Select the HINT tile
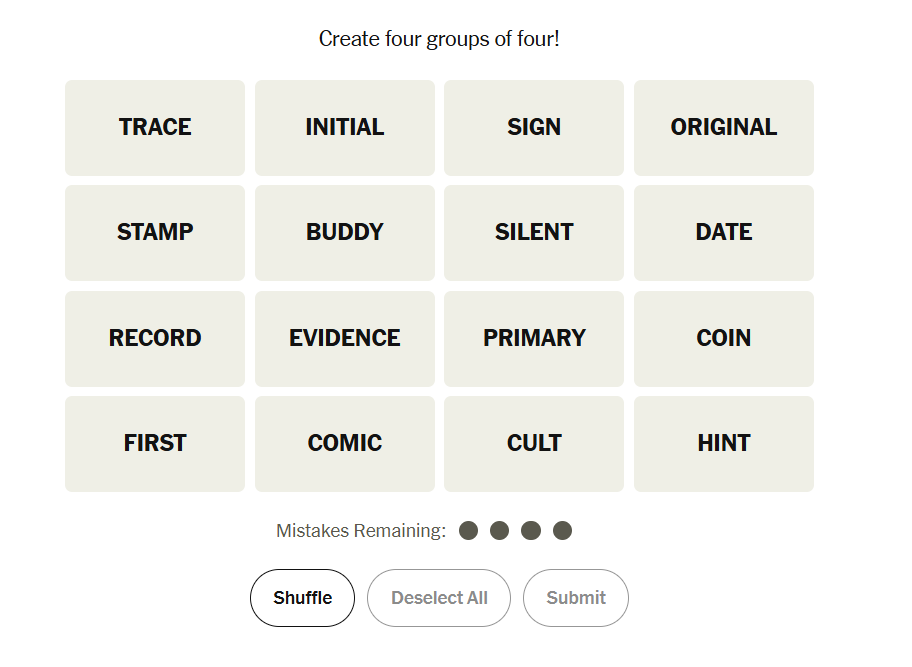This screenshot has width=912, height=667. pos(724,444)
